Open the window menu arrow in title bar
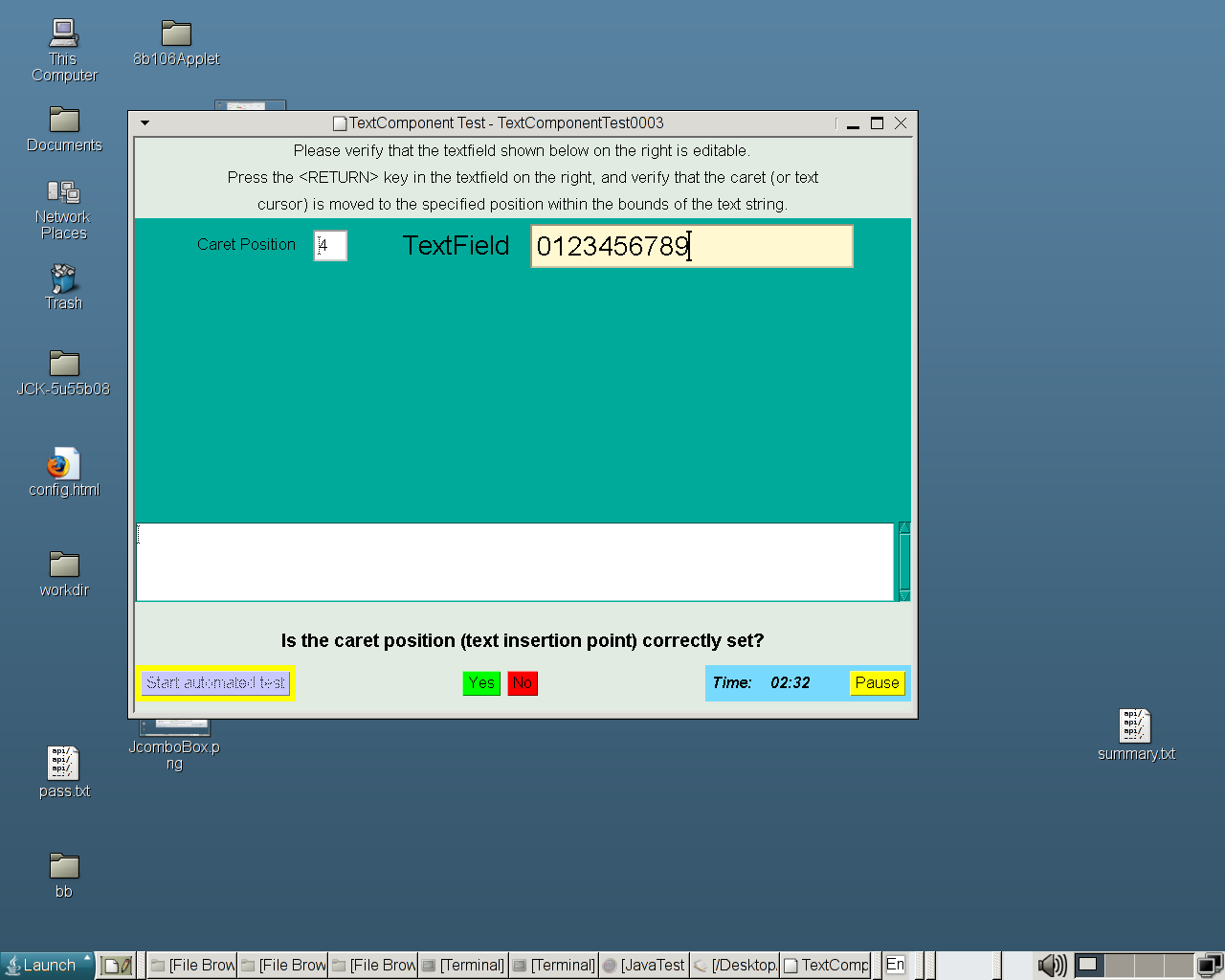1225x980 pixels. (145, 123)
